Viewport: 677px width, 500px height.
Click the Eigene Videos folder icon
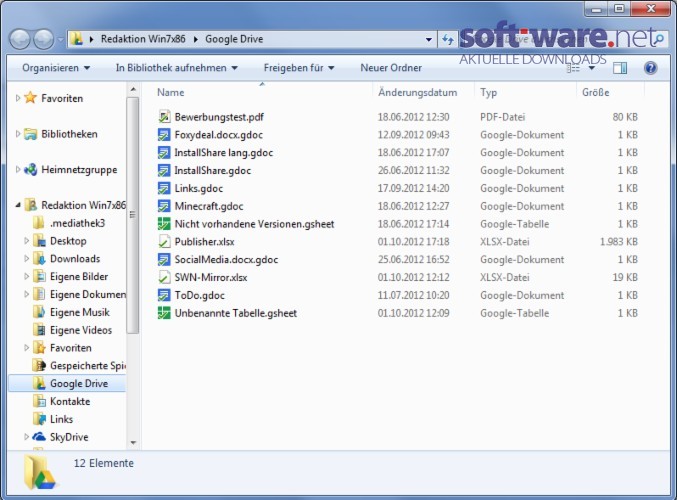(x=39, y=330)
